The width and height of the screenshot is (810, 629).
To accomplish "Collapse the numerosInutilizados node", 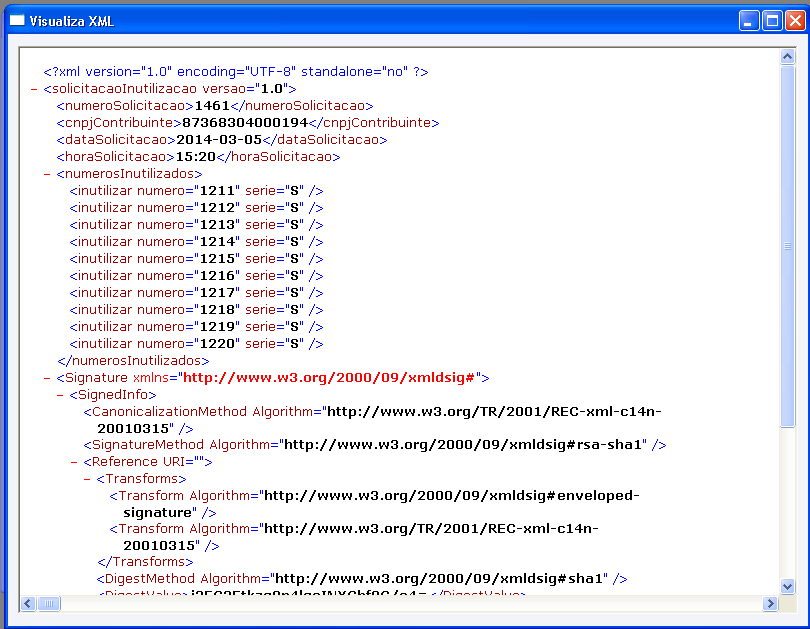I will coord(47,175).
